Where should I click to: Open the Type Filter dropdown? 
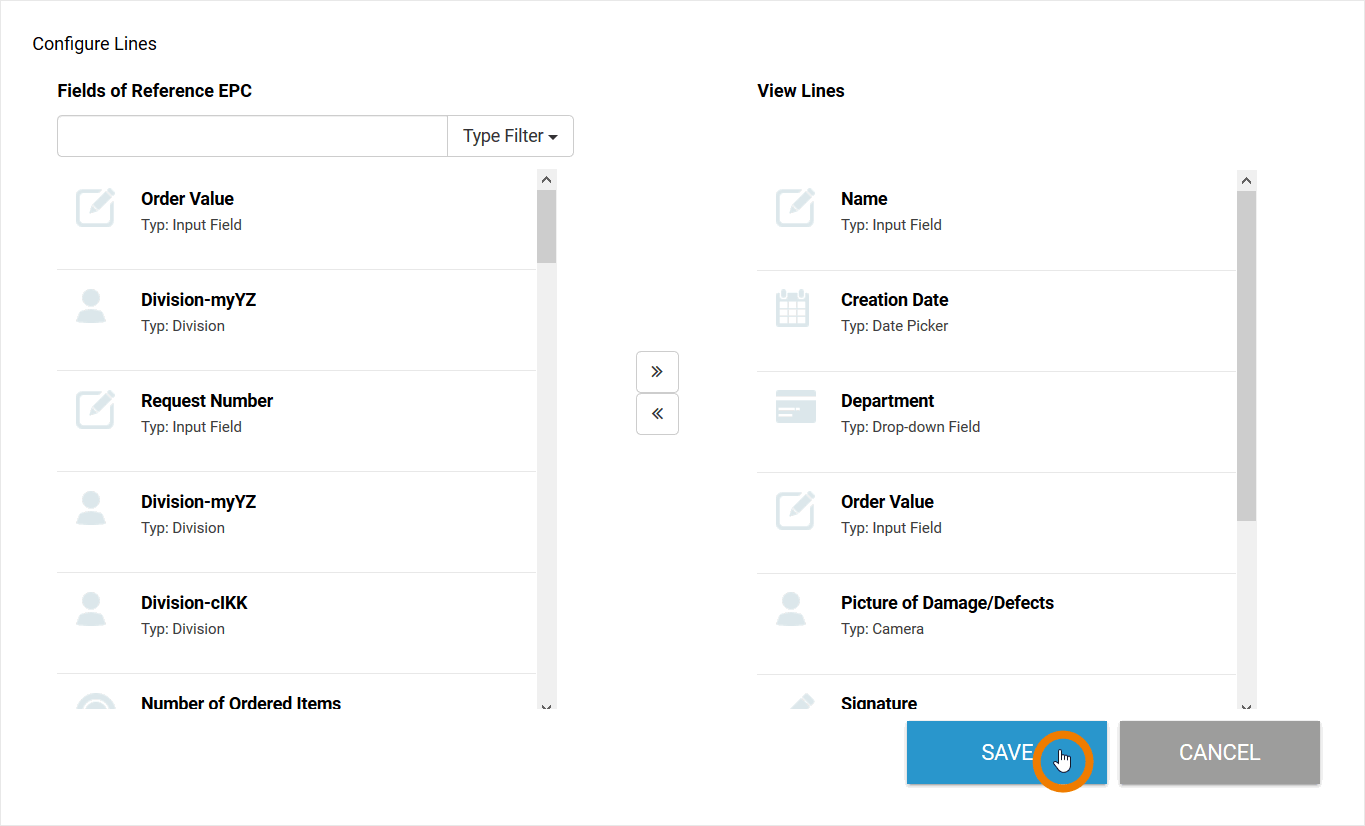click(510, 136)
